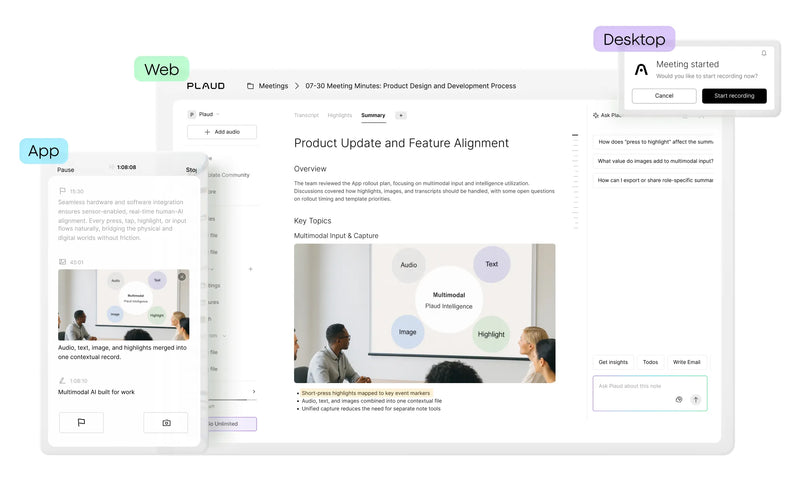This screenshot has width=800, height=487.
Task: Click the Start recording button
Action: [x=734, y=96]
